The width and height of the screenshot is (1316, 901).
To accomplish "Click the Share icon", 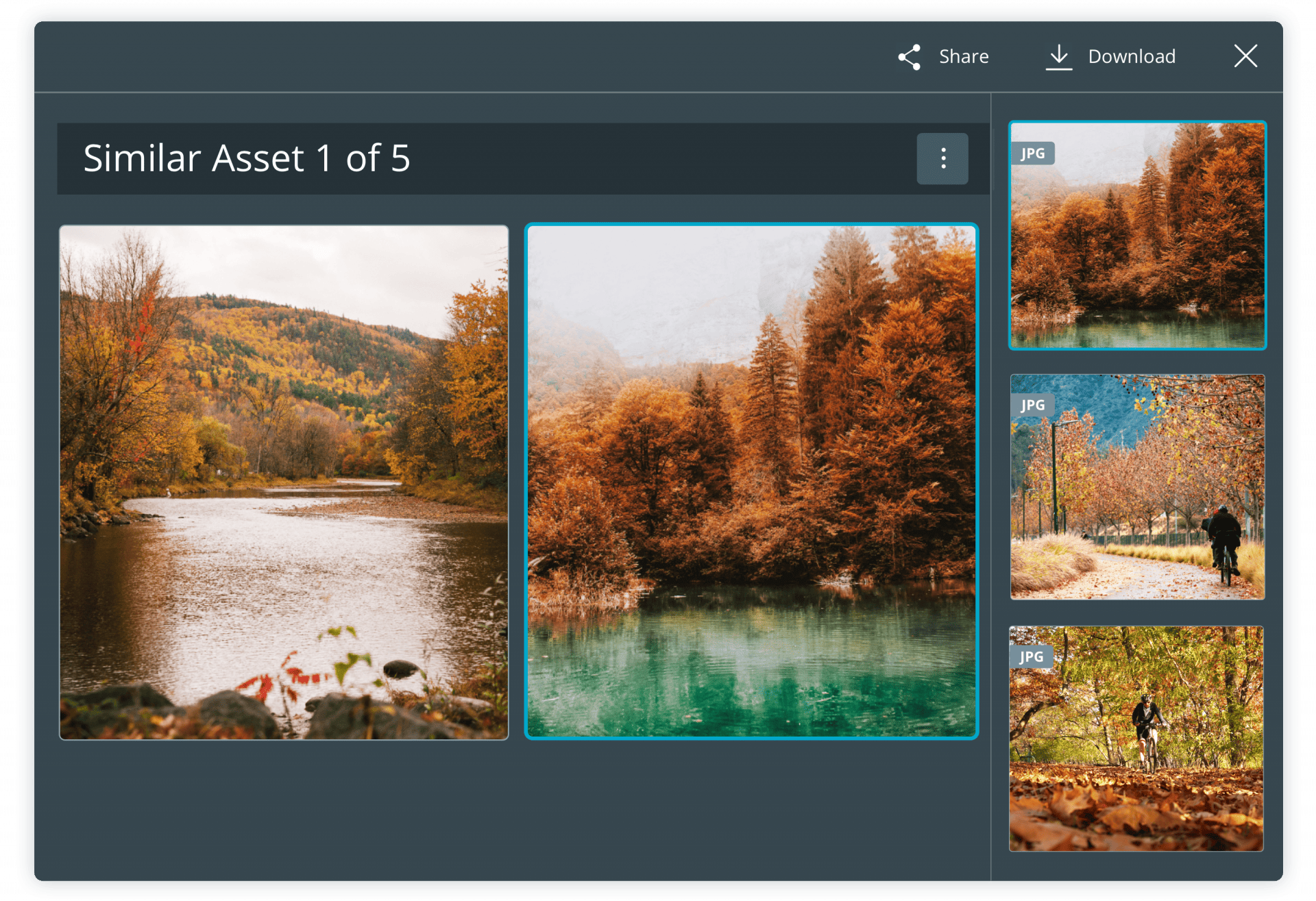I will pyautogui.click(x=910, y=56).
